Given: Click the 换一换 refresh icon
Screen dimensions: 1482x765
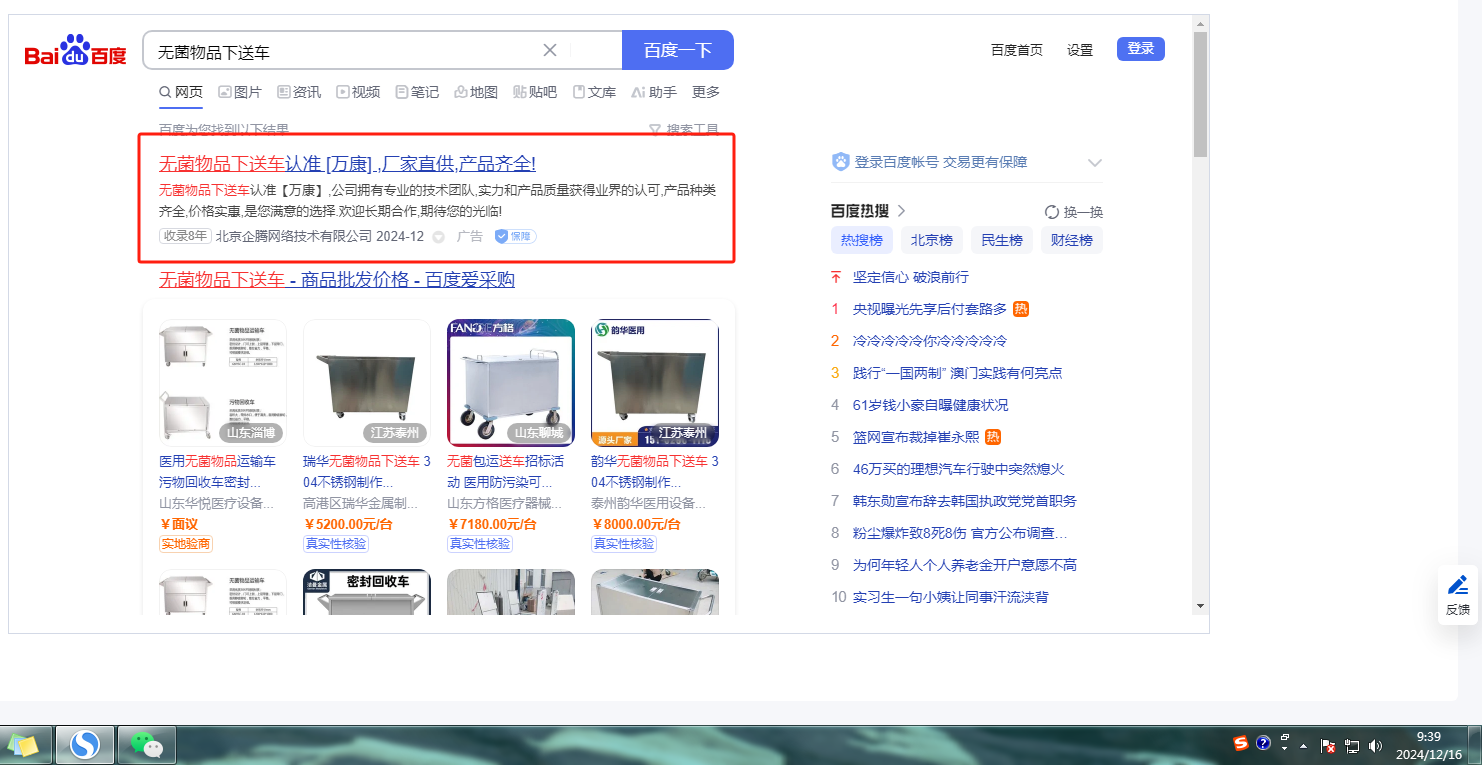Looking at the screenshot, I should click(x=1052, y=212).
